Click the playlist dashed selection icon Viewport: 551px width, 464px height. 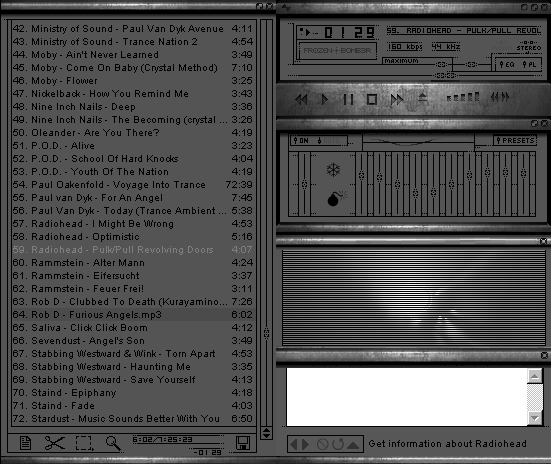pos(84,443)
